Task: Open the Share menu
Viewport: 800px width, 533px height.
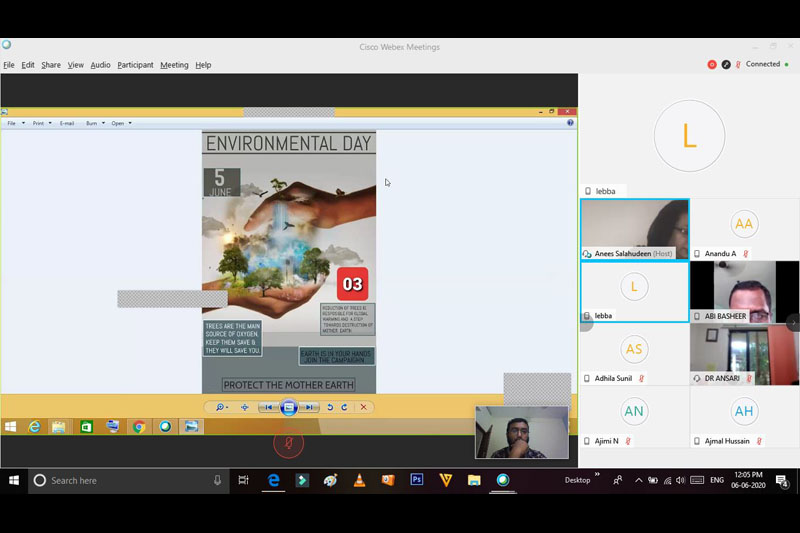Action: tap(50, 65)
